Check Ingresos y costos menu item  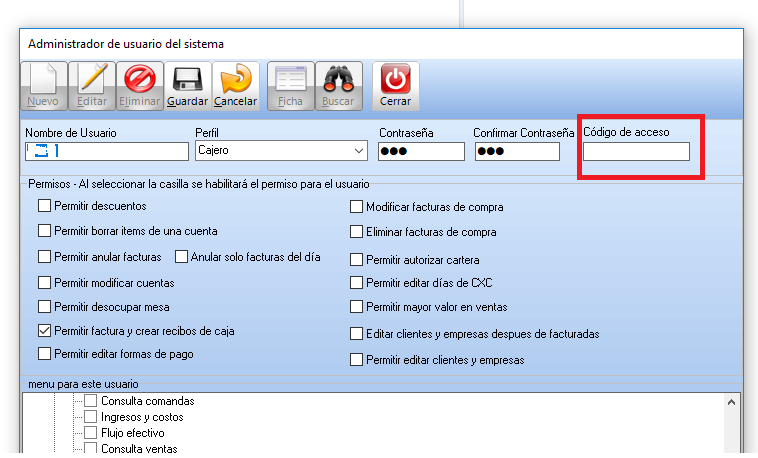pos(90,417)
